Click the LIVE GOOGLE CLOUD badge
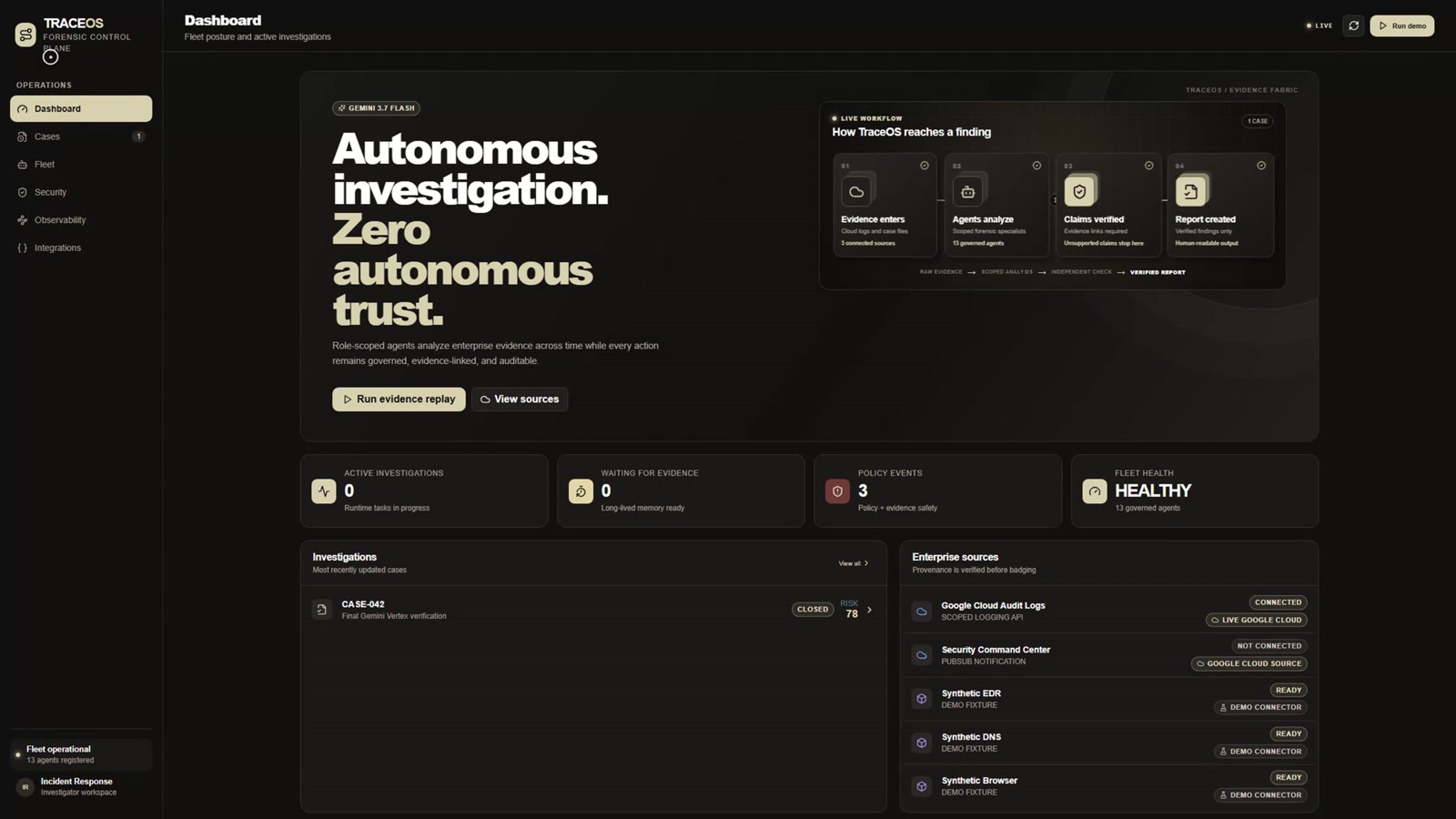Viewport: 1456px width, 819px height. pos(1257,620)
